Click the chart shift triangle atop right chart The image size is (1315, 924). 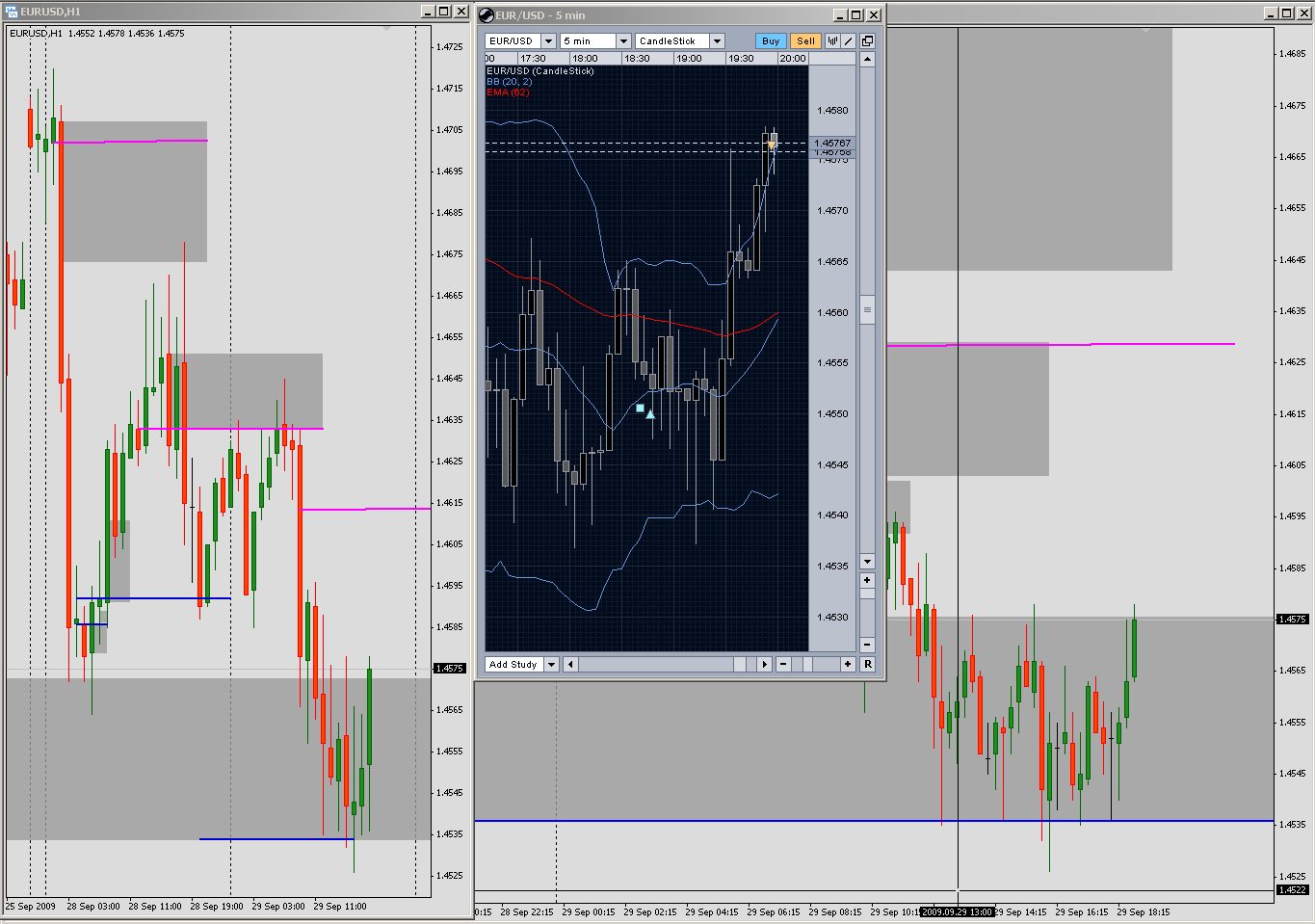coord(1145,31)
